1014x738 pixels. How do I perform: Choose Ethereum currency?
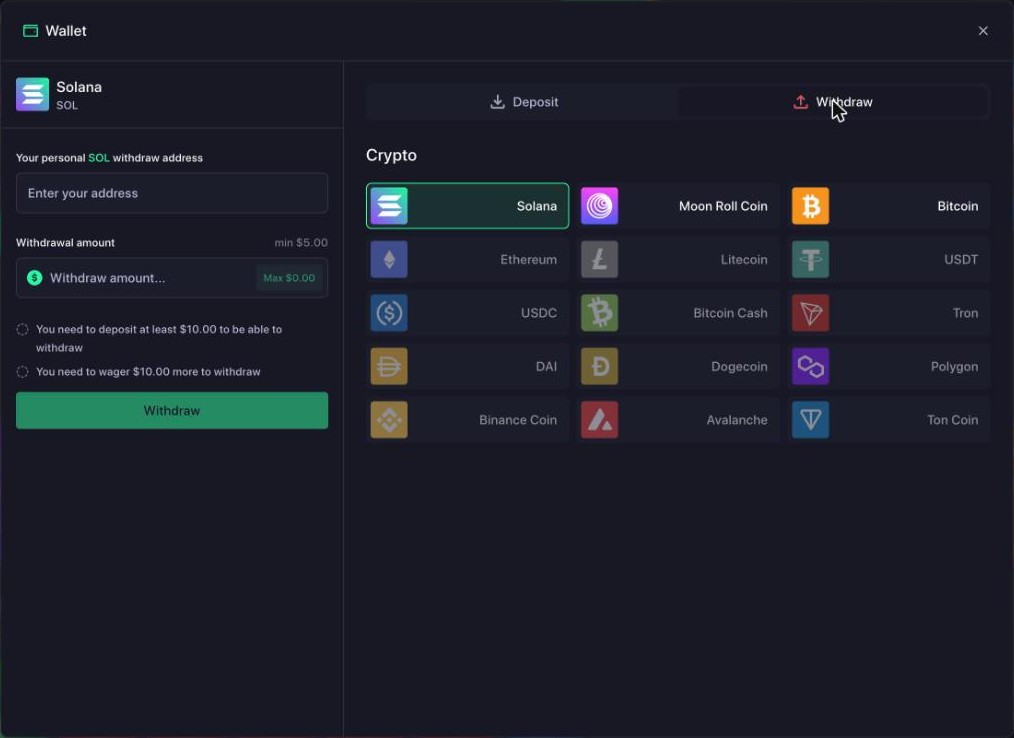click(x=468, y=259)
